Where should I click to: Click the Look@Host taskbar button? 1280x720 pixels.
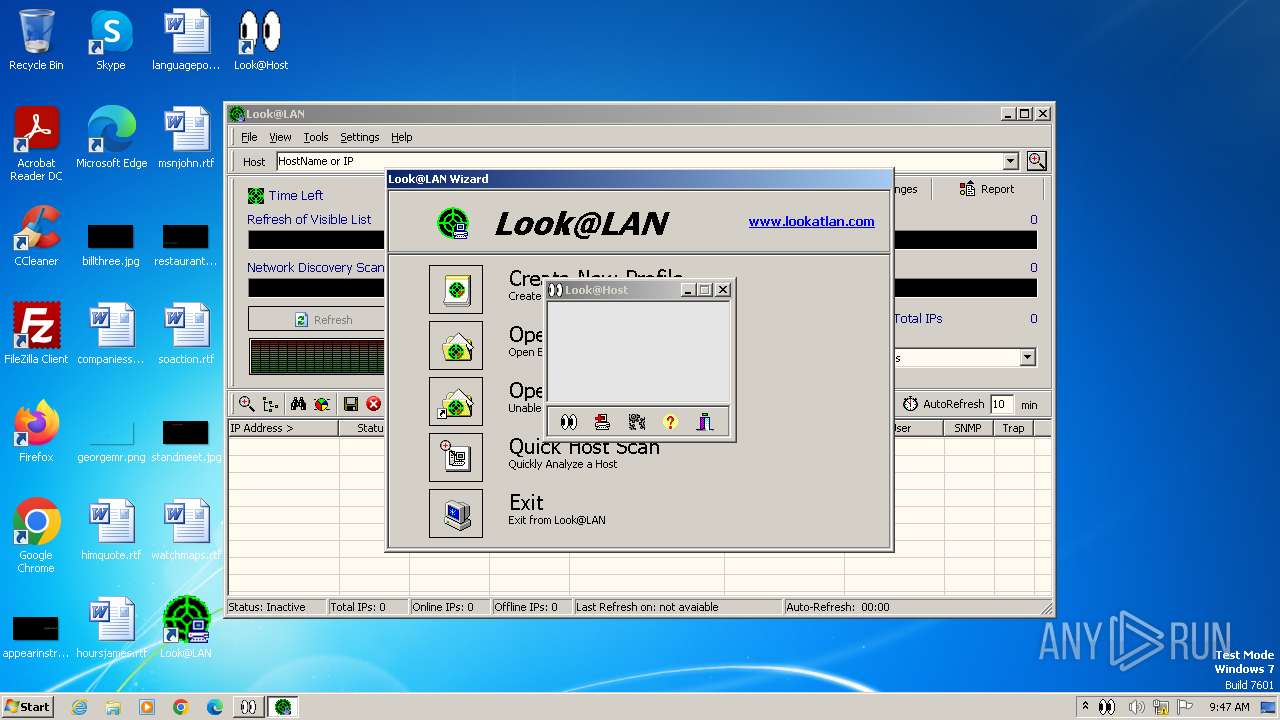[246, 707]
